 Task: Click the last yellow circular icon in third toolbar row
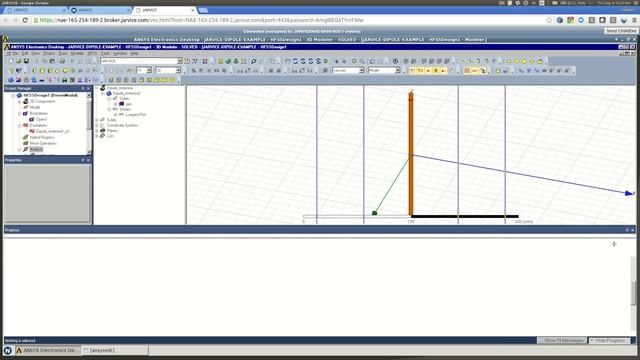click(172, 80)
